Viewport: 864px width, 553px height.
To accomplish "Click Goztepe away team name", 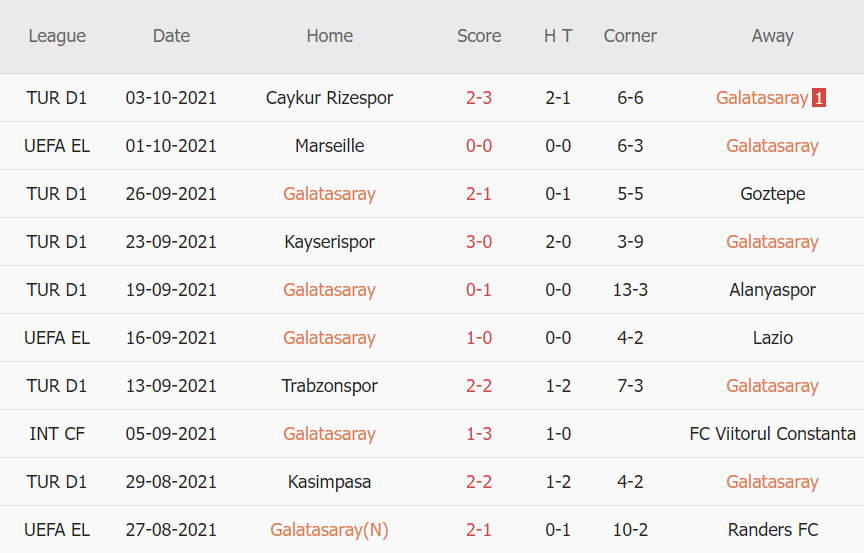I will 772,194.
